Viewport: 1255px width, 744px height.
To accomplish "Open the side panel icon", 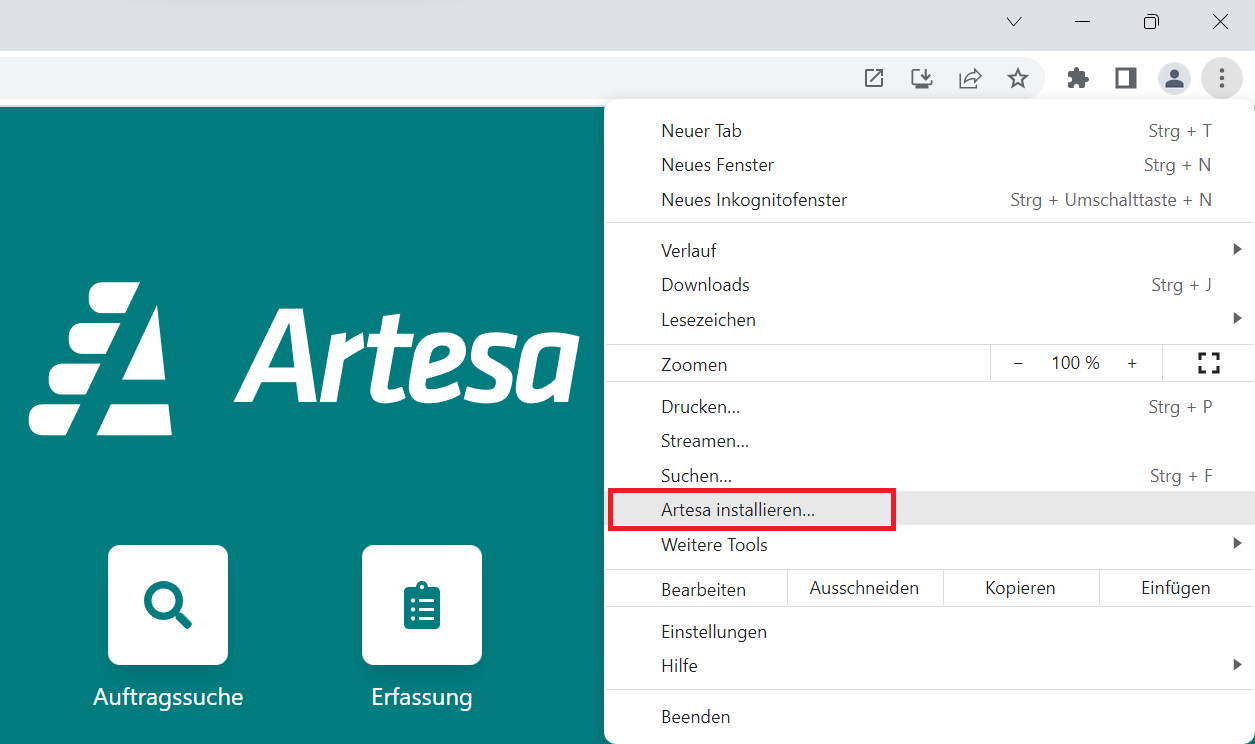I will point(1125,78).
